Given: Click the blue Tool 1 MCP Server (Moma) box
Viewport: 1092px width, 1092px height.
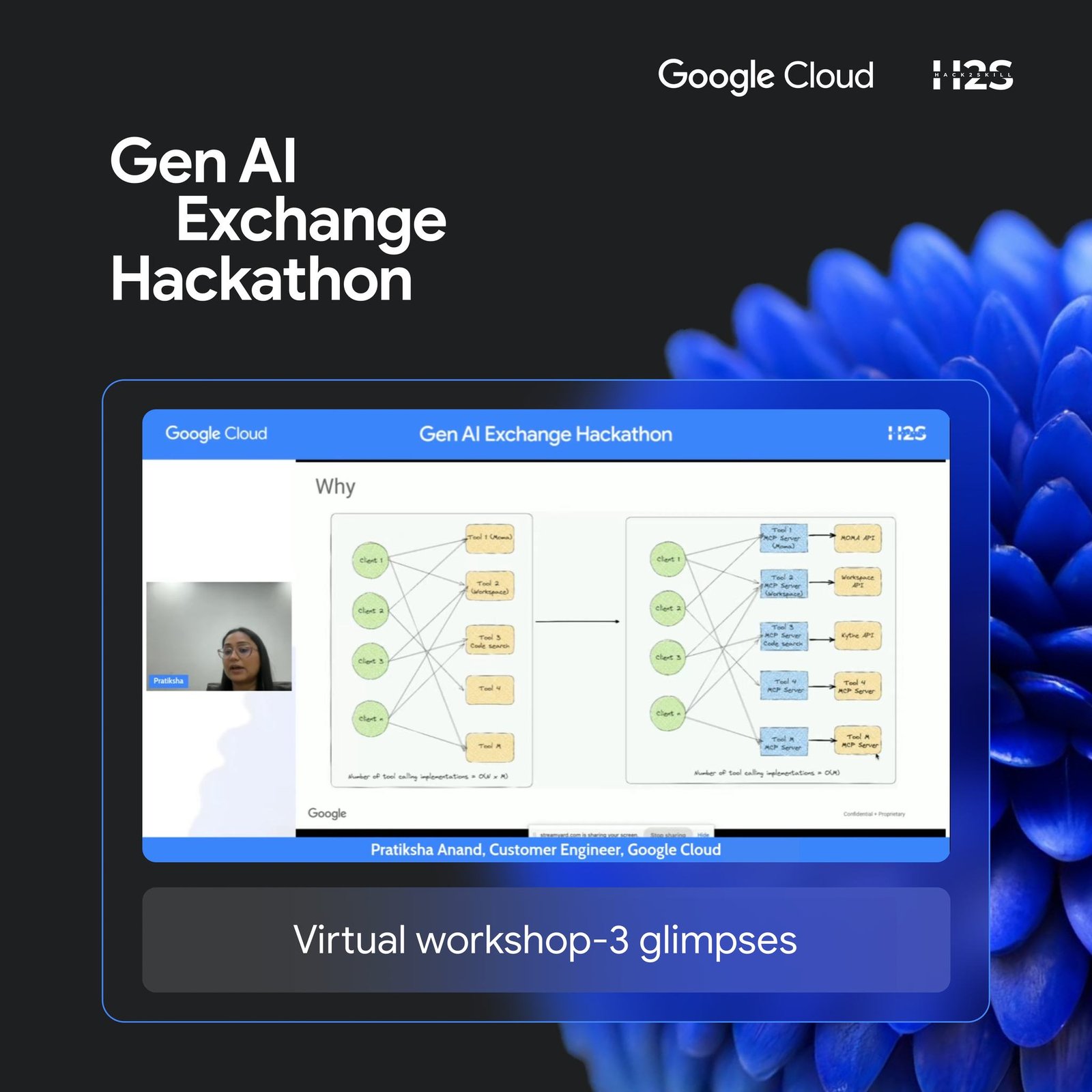Looking at the screenshot, I should tap(784, 538).
